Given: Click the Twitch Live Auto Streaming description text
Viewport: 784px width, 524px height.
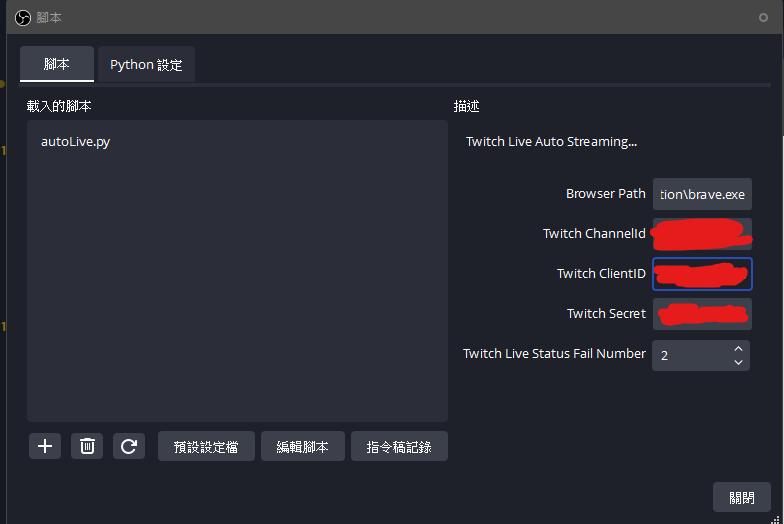Looking at the screenshot, I should coord(552,142).
